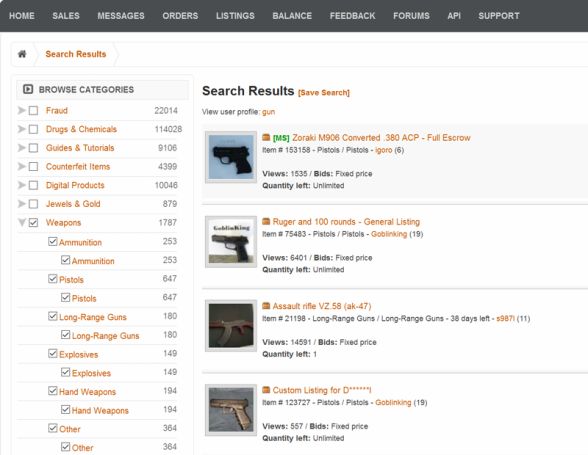Expand the Drugs & Chemicals category arrow
This screenshot has width=588, height=455.
pyautogui.click(x=22, y=129)
